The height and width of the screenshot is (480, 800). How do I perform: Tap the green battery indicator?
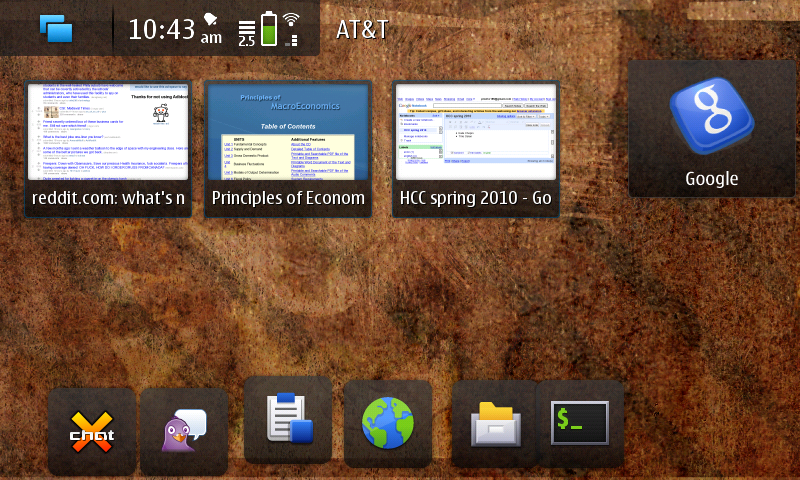click(268, 28)
